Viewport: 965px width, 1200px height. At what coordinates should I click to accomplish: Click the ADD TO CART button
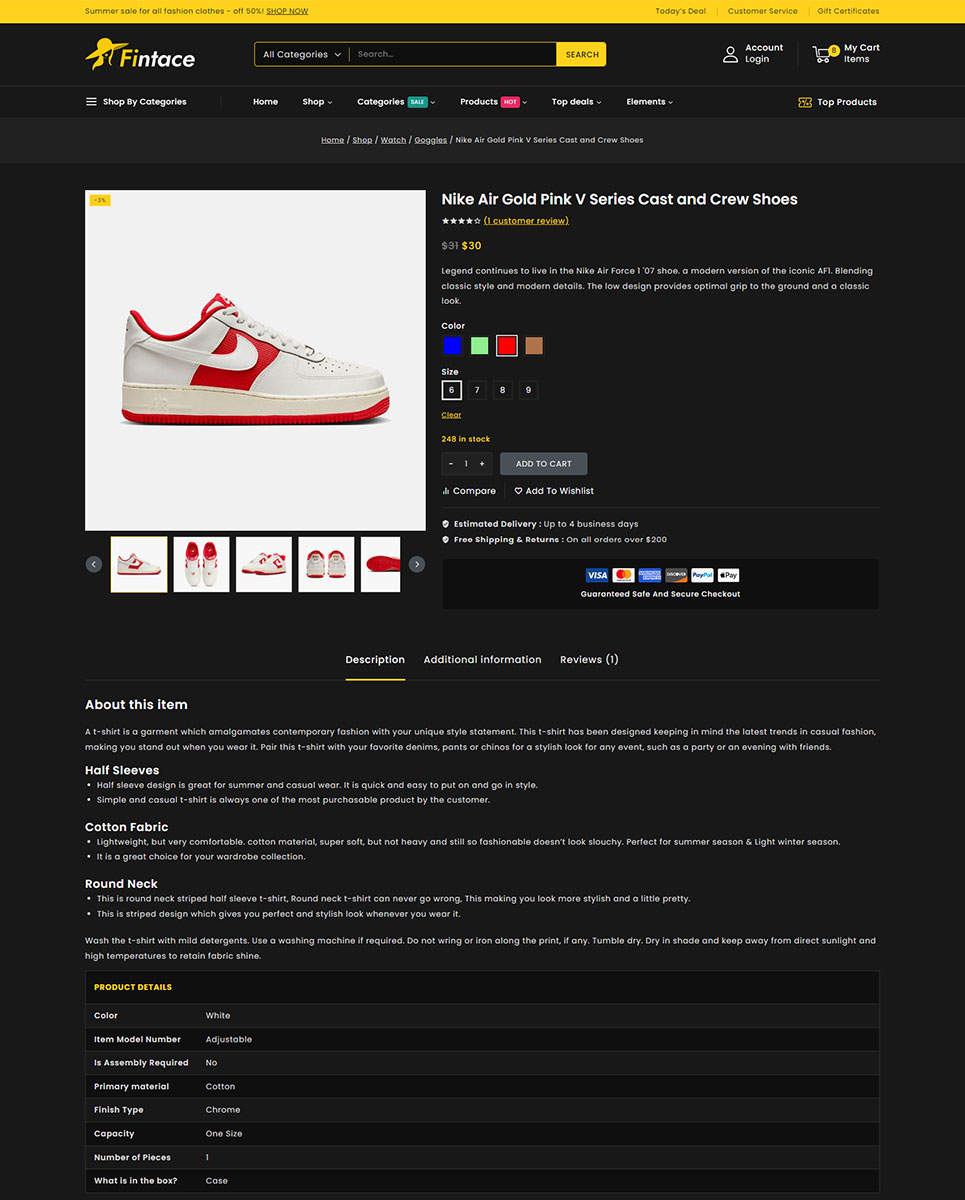click(544, 464)
